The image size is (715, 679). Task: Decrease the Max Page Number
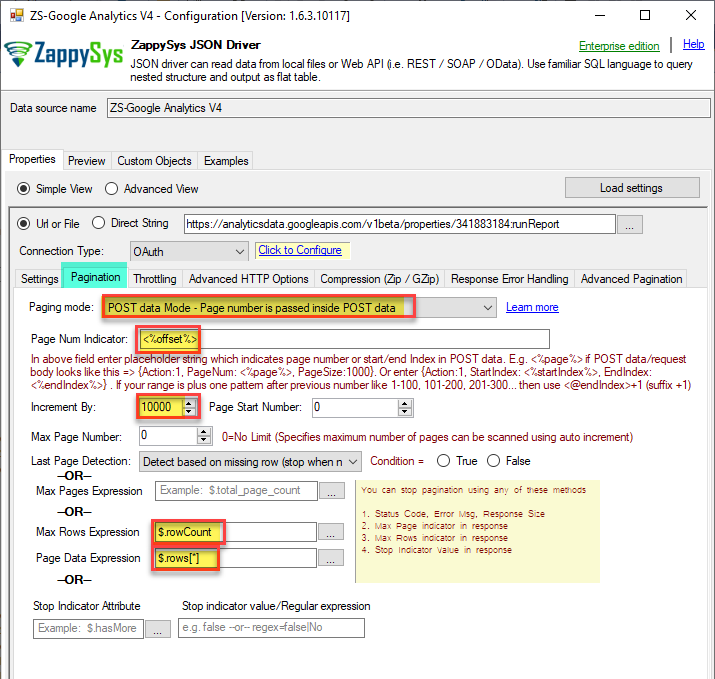tap(204, 440)
